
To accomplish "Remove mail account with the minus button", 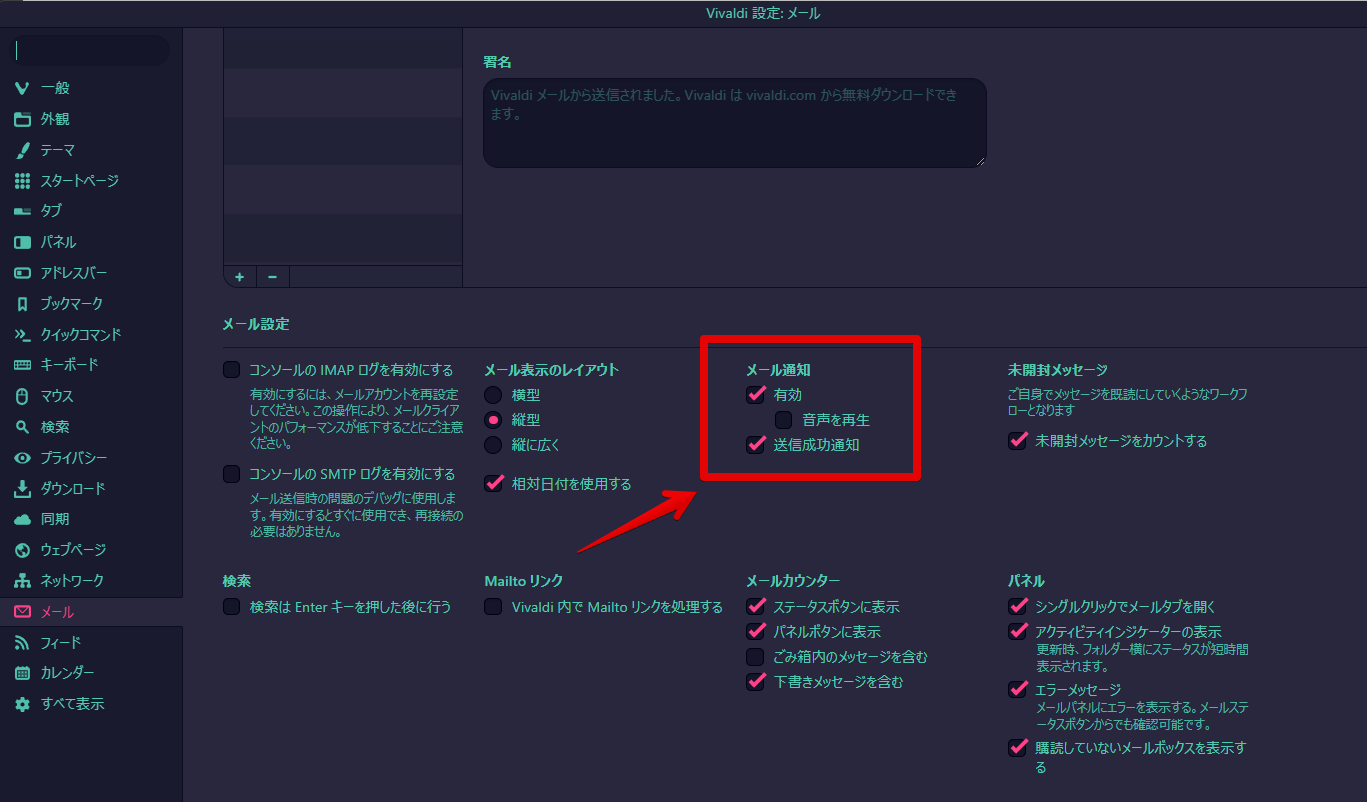I will [273, 277].
